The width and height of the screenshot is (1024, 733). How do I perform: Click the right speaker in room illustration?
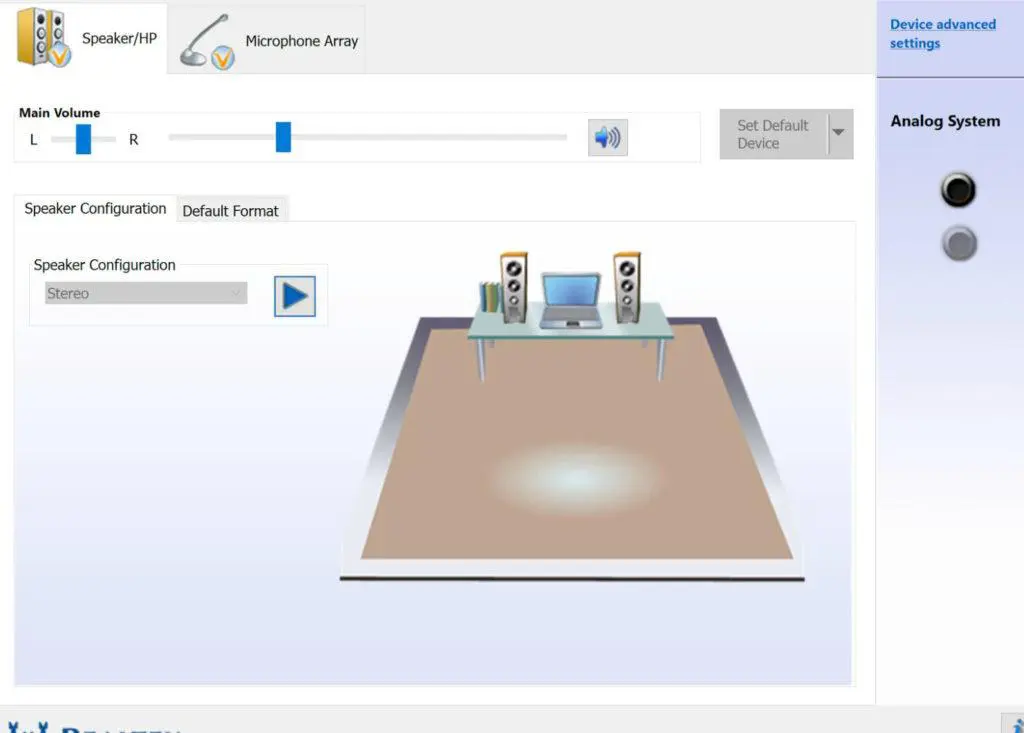tap(627, 286)
